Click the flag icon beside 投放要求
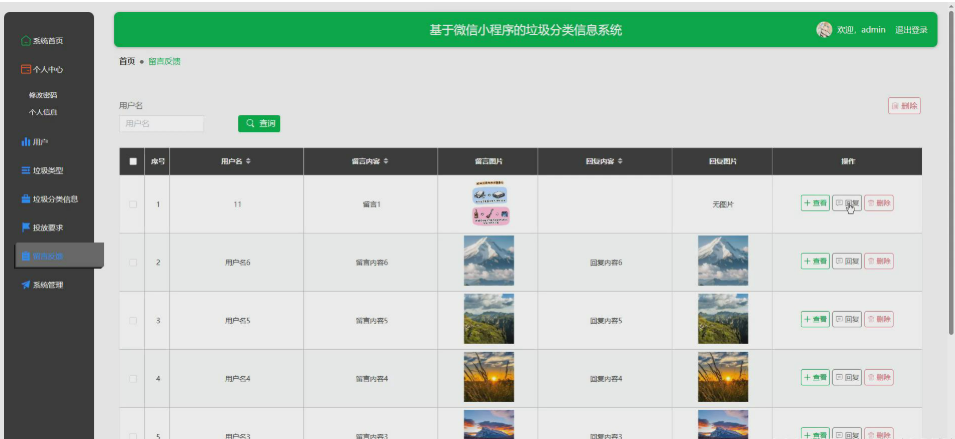The height and width of the screenshot is (439, 955). point(26,228)
